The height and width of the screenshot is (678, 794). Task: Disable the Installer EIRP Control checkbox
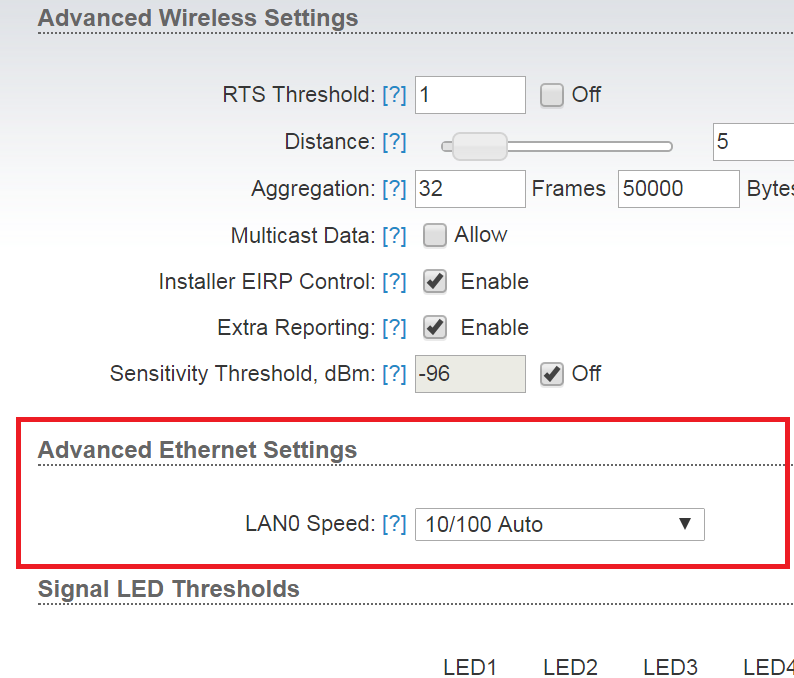(434, 282)
